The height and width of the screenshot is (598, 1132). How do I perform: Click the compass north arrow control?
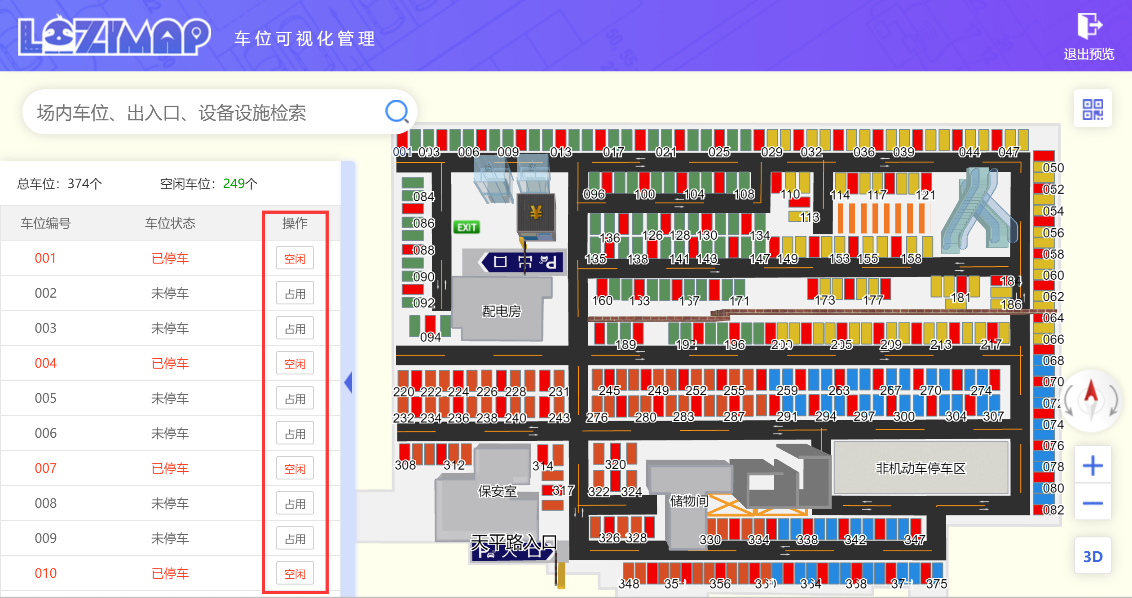1091,399
